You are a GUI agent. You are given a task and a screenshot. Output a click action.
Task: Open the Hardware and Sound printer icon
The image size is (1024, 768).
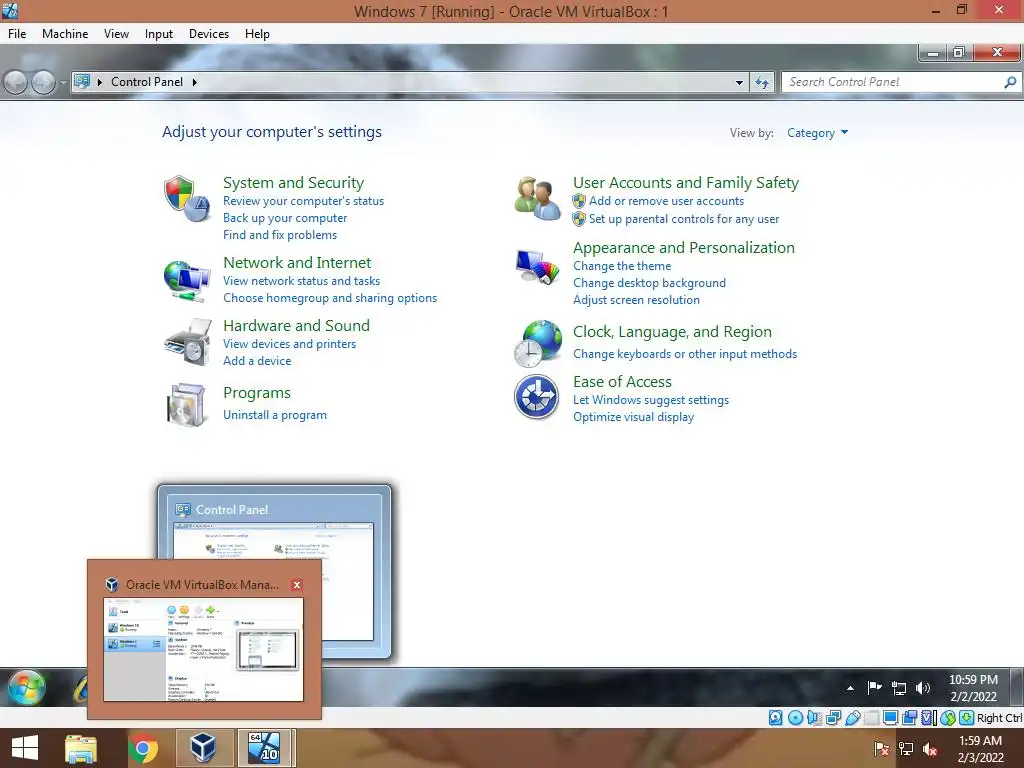coord(188,342)
